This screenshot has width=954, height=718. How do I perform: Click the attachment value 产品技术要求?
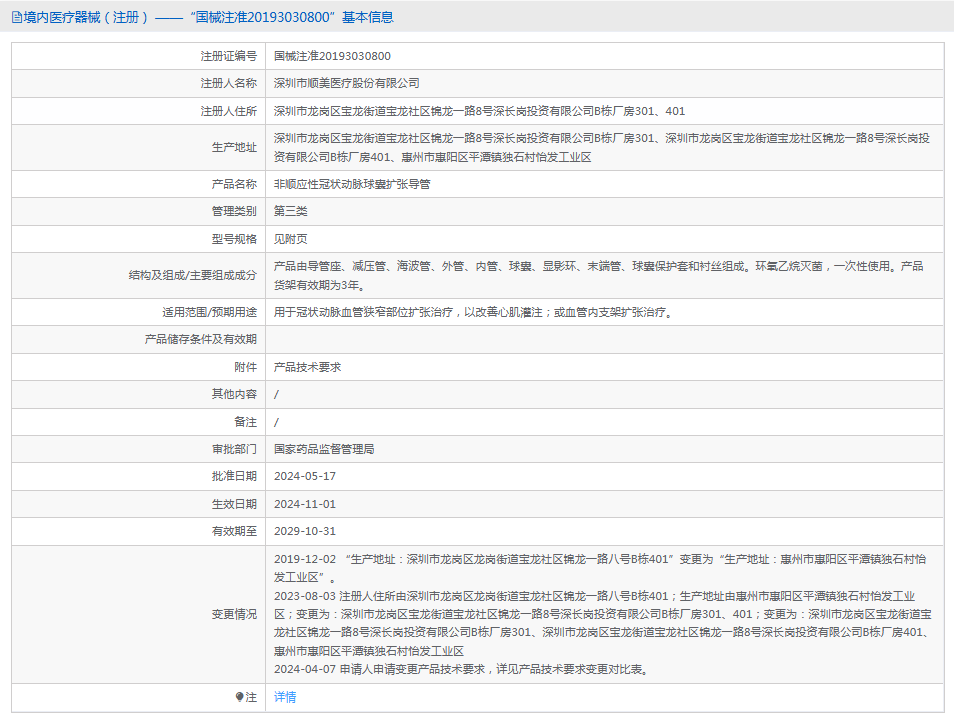pos(307,367)
